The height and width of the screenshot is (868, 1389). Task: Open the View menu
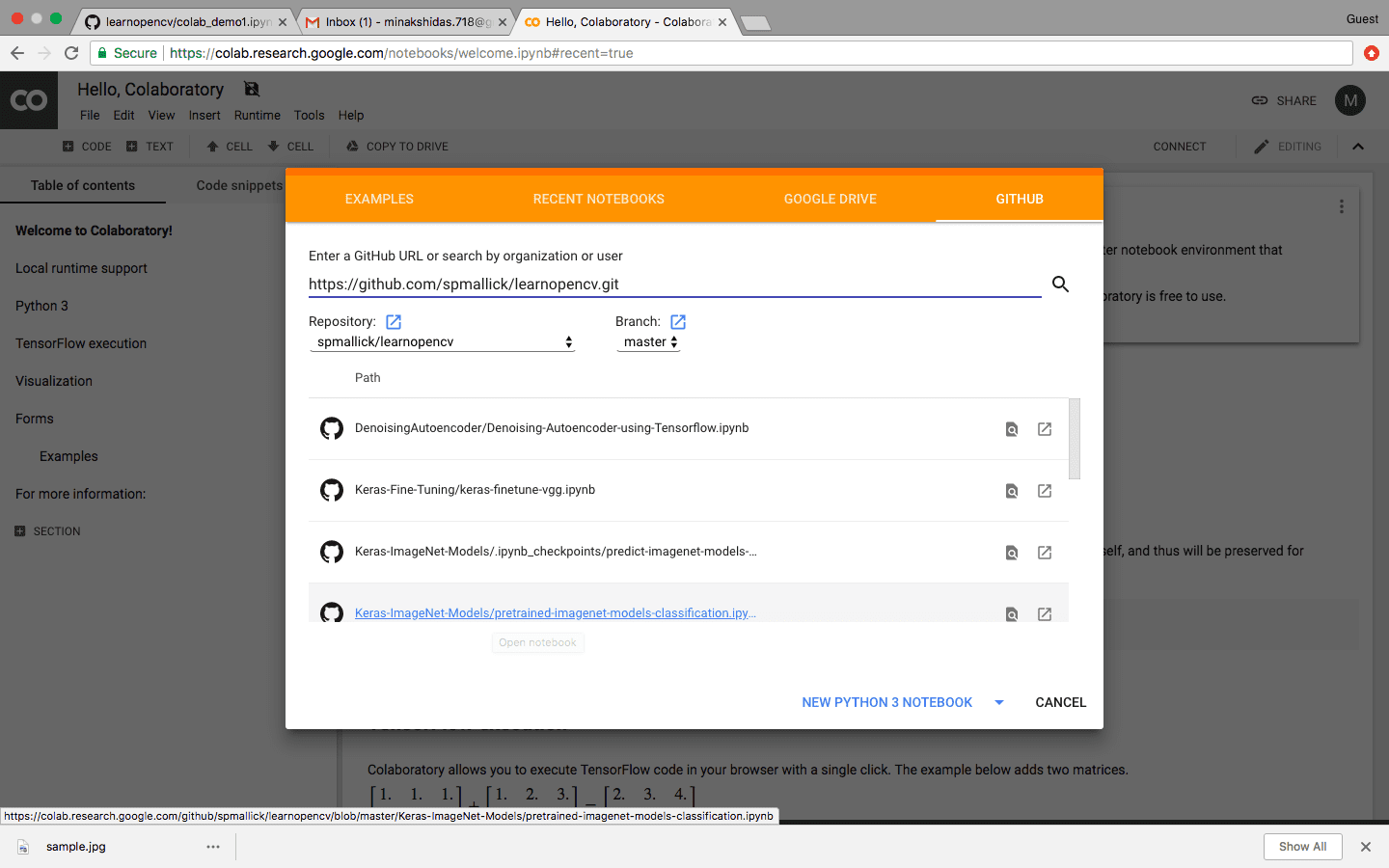(x=161, y=115)
